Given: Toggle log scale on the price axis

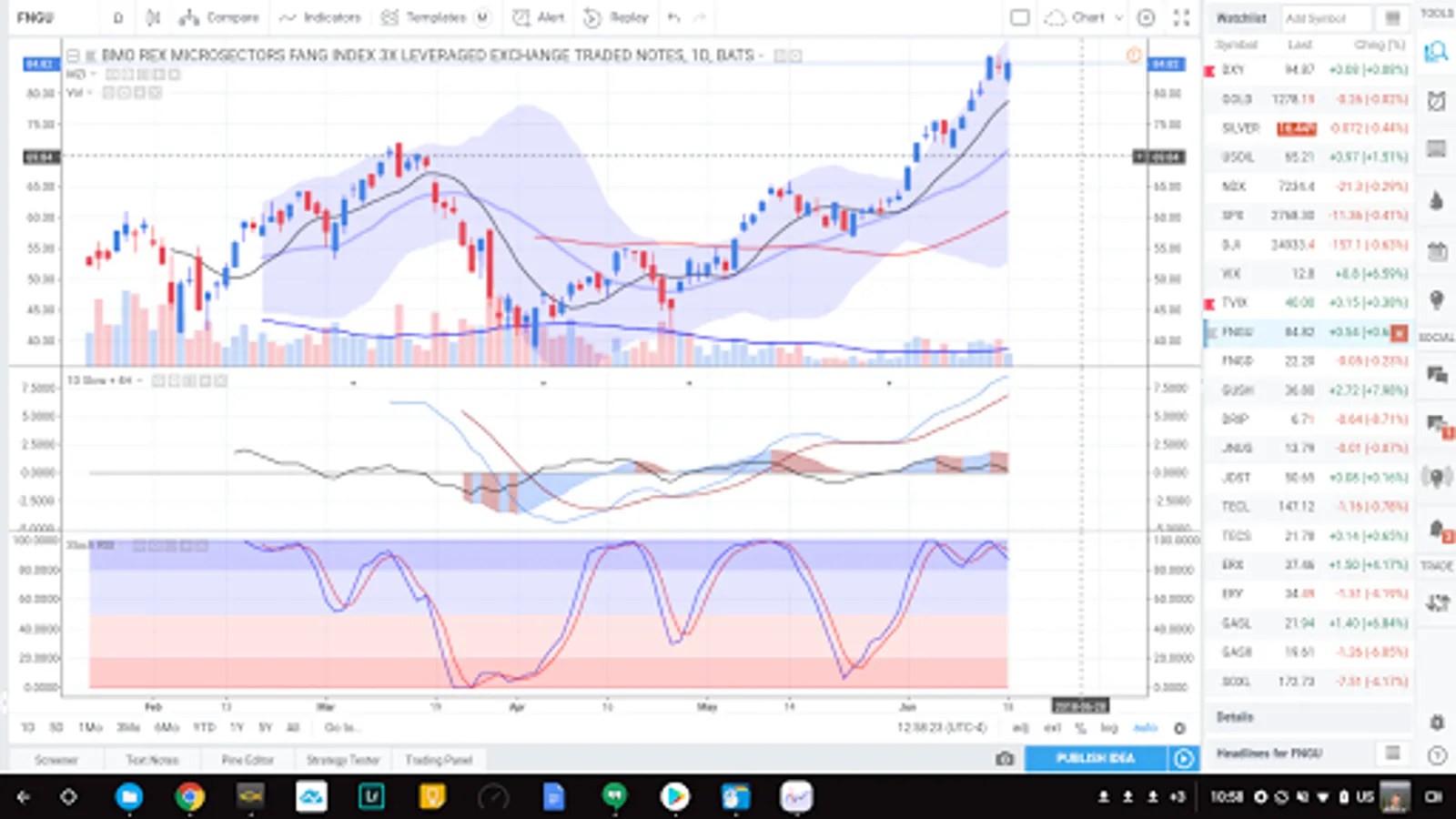Looking at the screenshot, I should click(1109, 728).
